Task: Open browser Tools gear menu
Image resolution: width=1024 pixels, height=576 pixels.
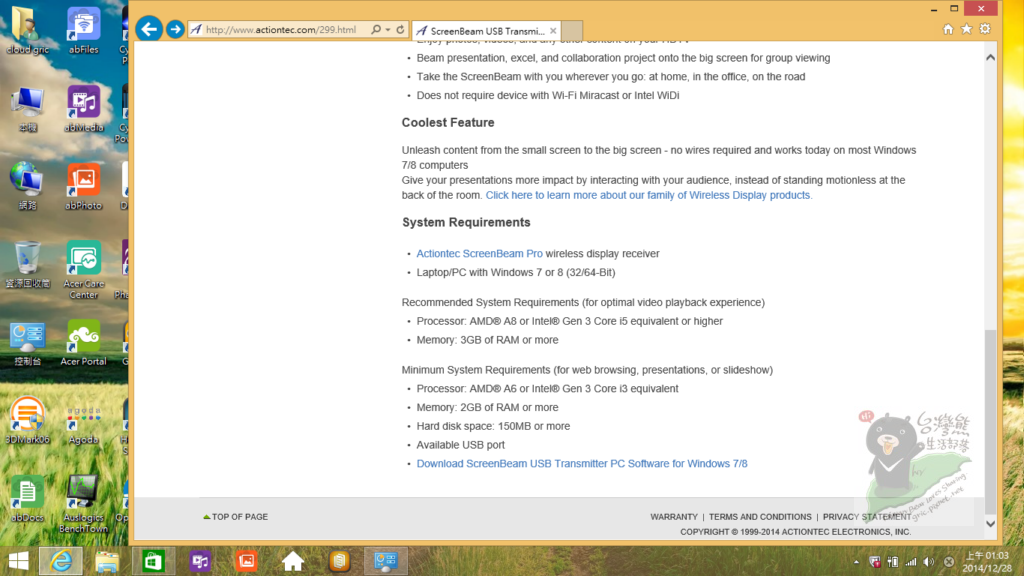Action: 985,29
